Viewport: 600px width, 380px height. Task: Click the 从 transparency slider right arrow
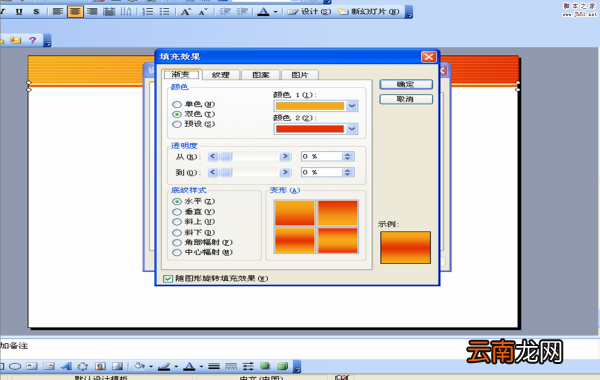(285, 157)
